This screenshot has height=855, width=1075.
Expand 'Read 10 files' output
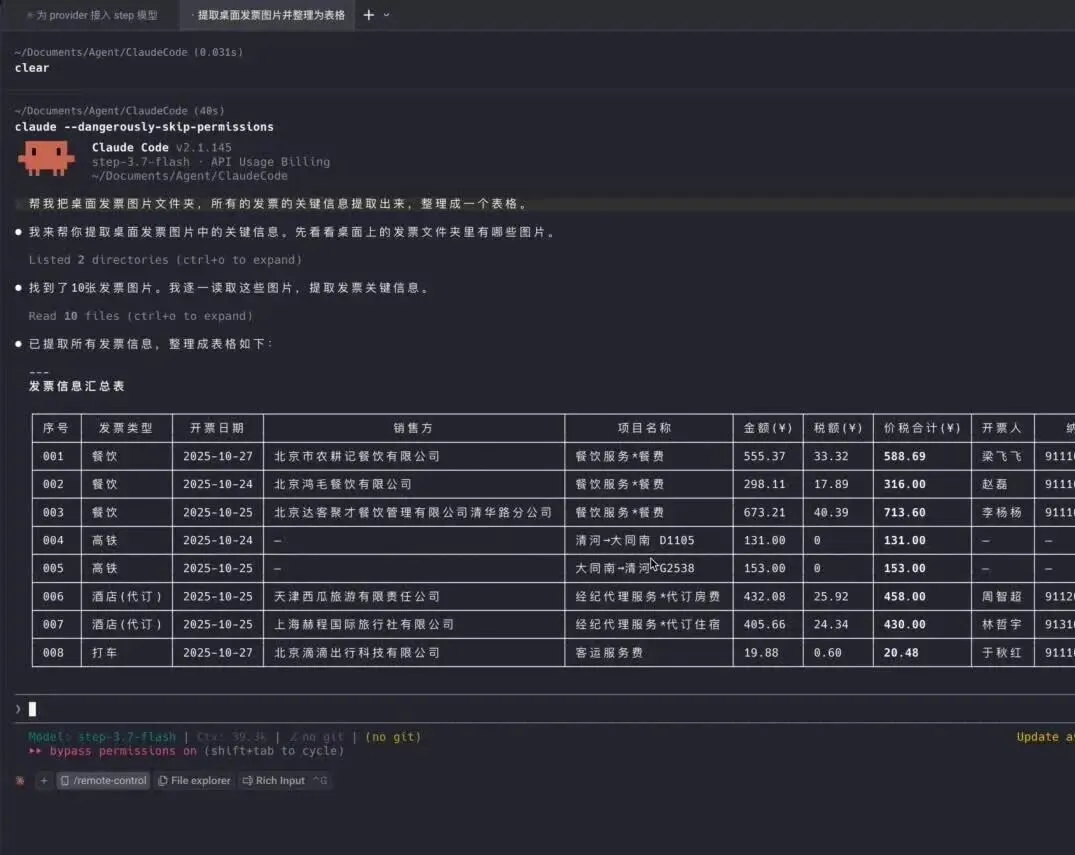click(x=141, y=316)
